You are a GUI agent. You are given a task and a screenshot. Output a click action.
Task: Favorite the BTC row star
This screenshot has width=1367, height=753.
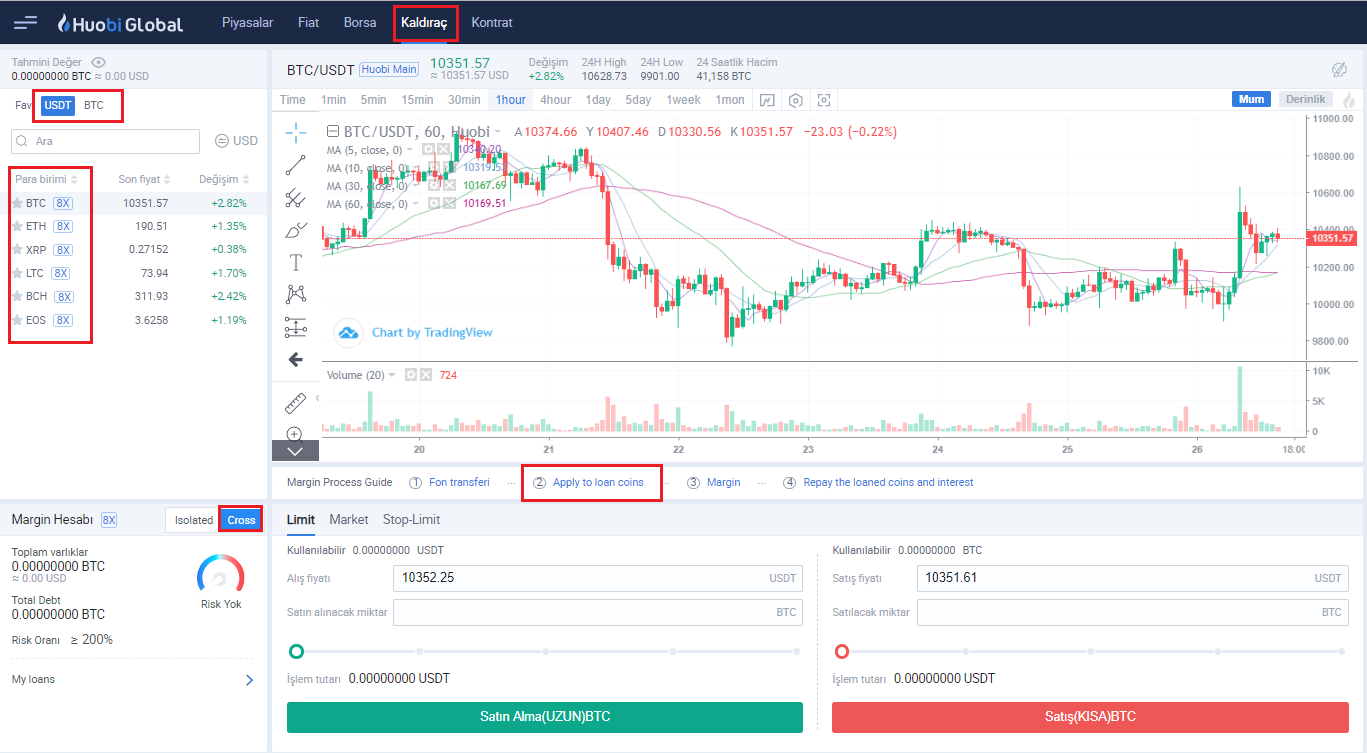(17, 203)
